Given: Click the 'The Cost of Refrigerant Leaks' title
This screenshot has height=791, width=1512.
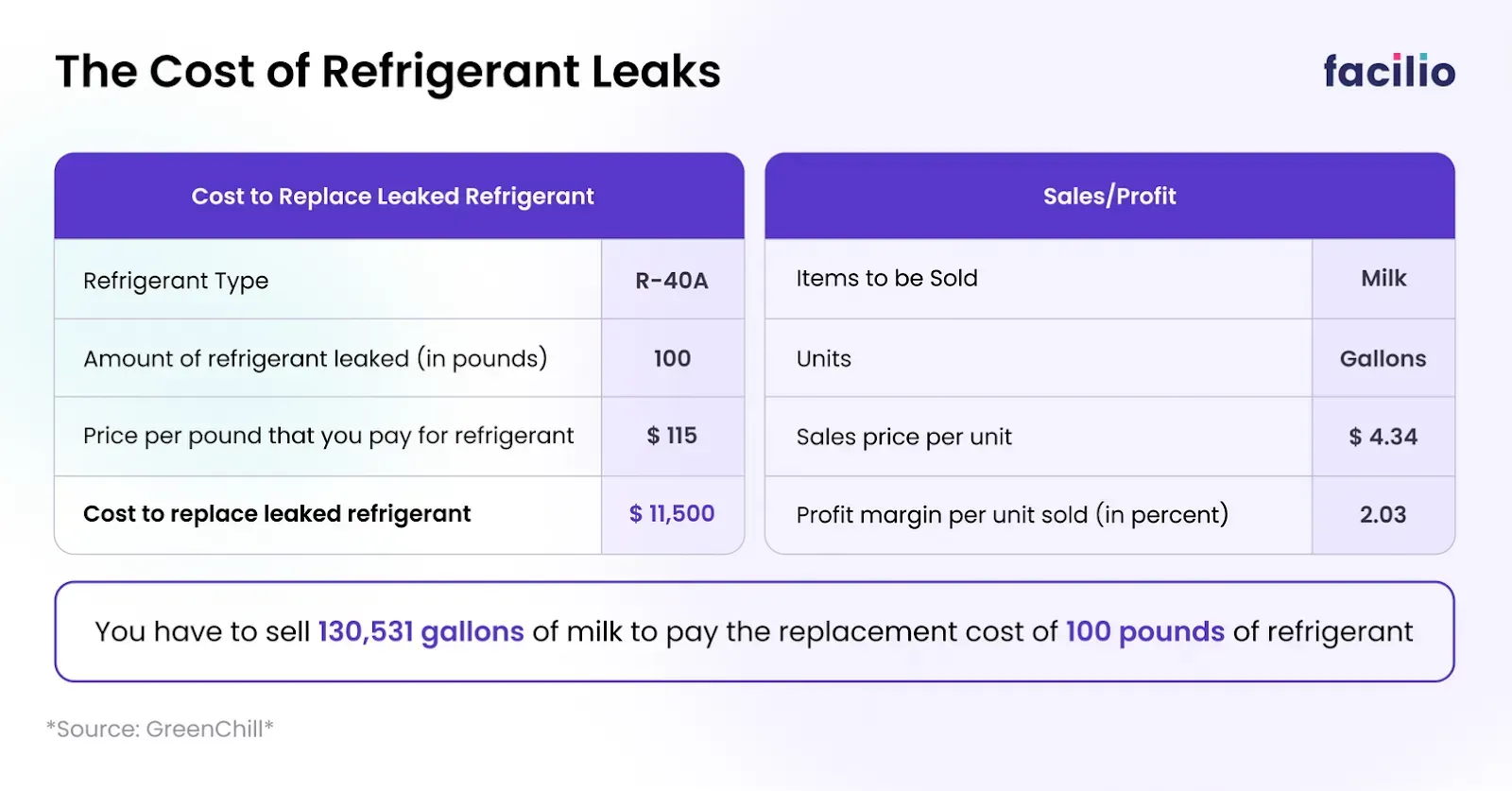Looking at the screenshot, I should click(387, 72).
